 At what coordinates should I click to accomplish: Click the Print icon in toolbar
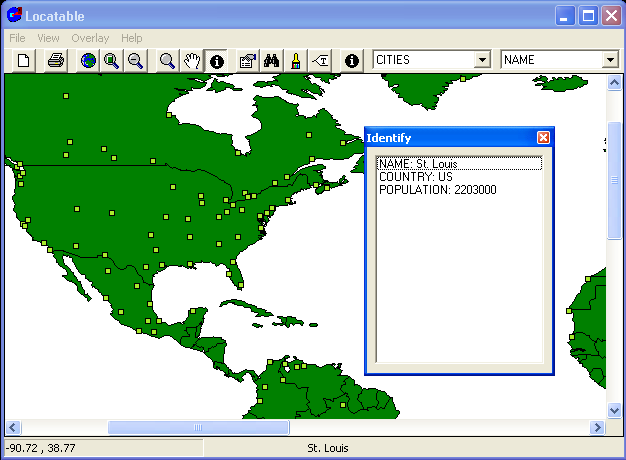[x=56, y=61]
